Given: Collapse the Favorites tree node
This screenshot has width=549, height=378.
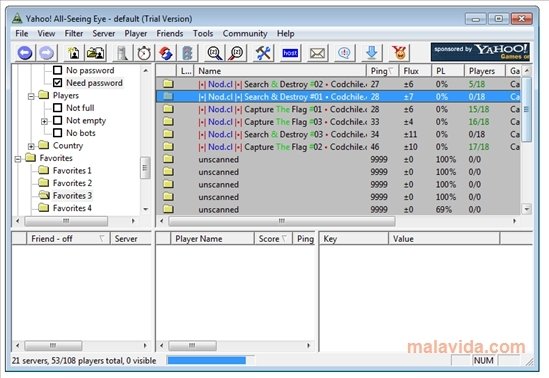Looking at the screenshot, I should click(18, 159).
